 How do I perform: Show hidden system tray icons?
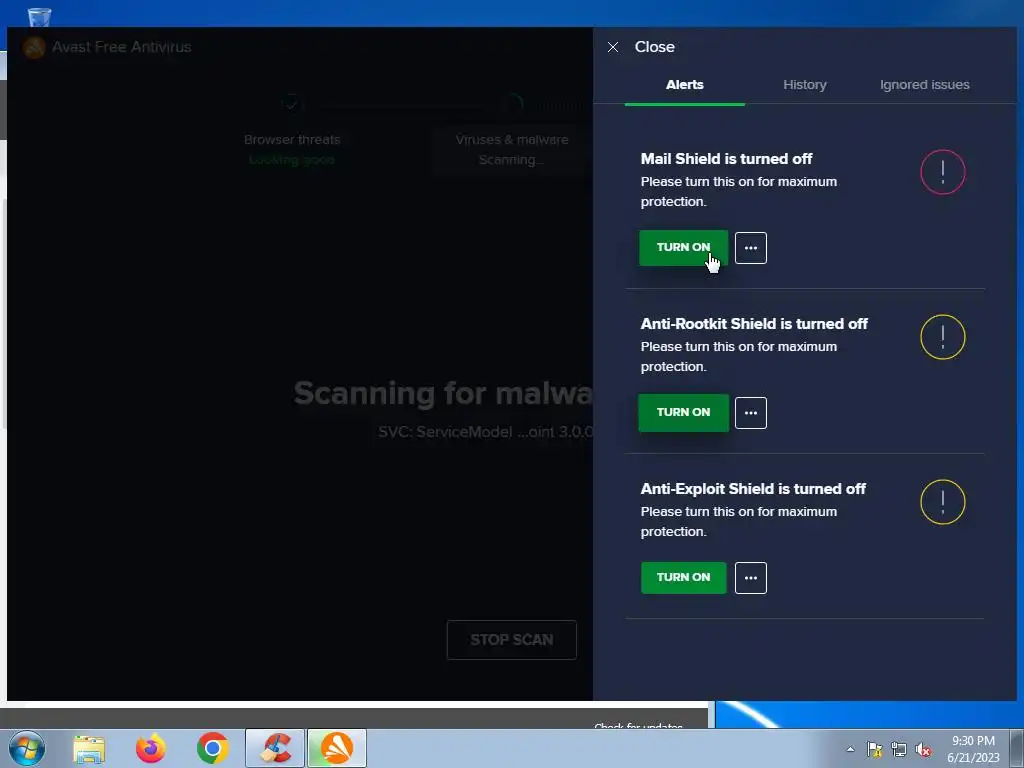pyautogui.click(x=850, y=749)
